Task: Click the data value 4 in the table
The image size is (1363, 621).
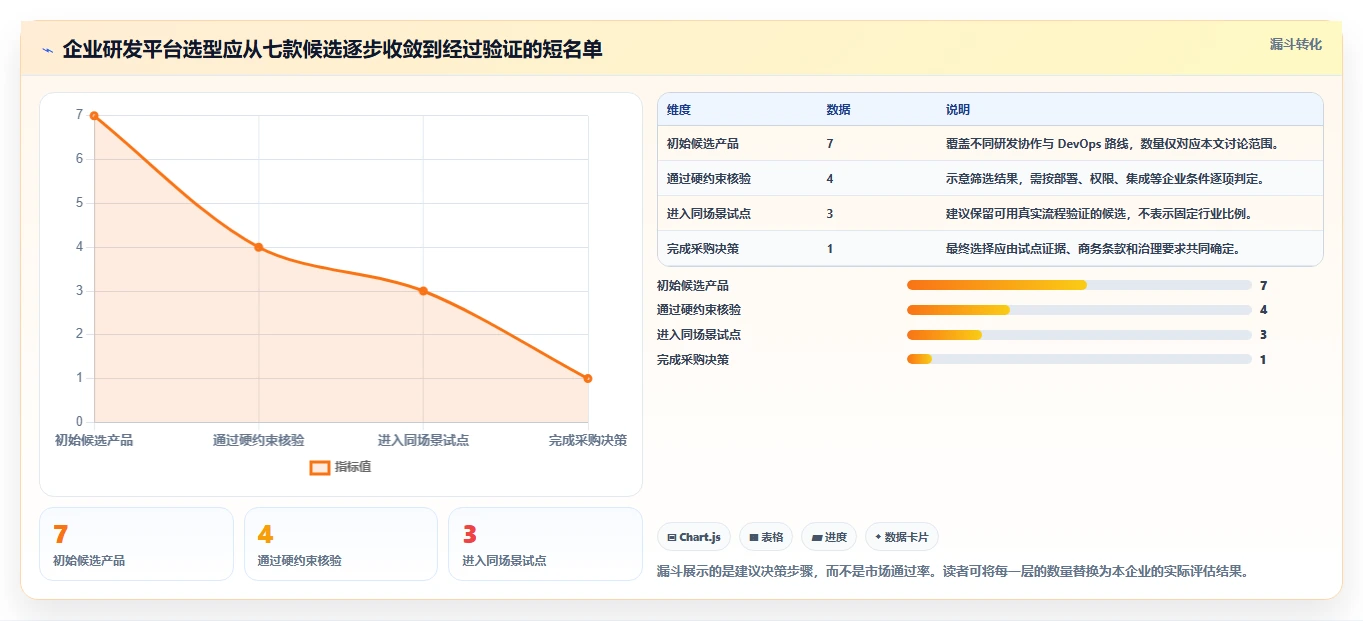Action: (830, 179)
